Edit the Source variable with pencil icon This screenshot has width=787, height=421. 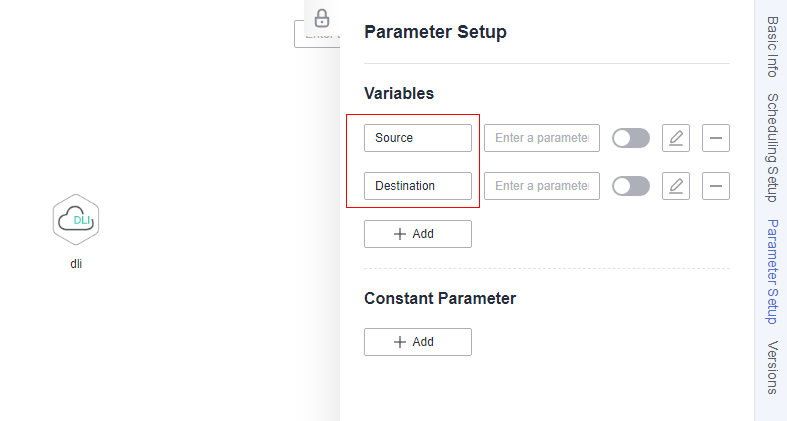(x=676, y=138)
